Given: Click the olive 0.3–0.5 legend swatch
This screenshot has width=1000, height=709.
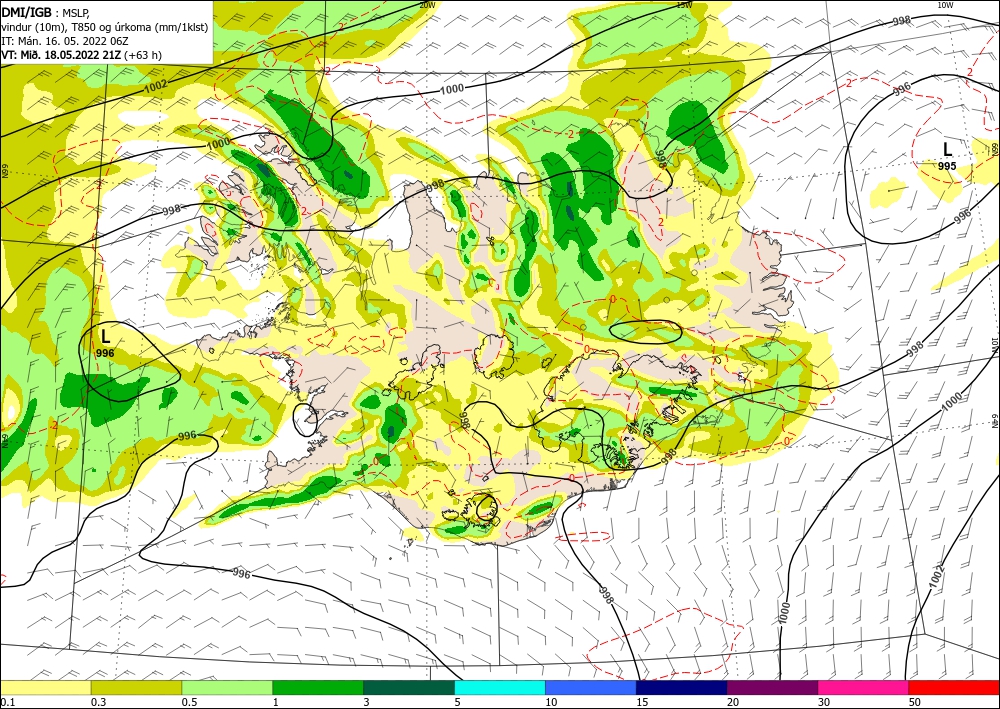Looking at the screenshot, I should point(136,687).
